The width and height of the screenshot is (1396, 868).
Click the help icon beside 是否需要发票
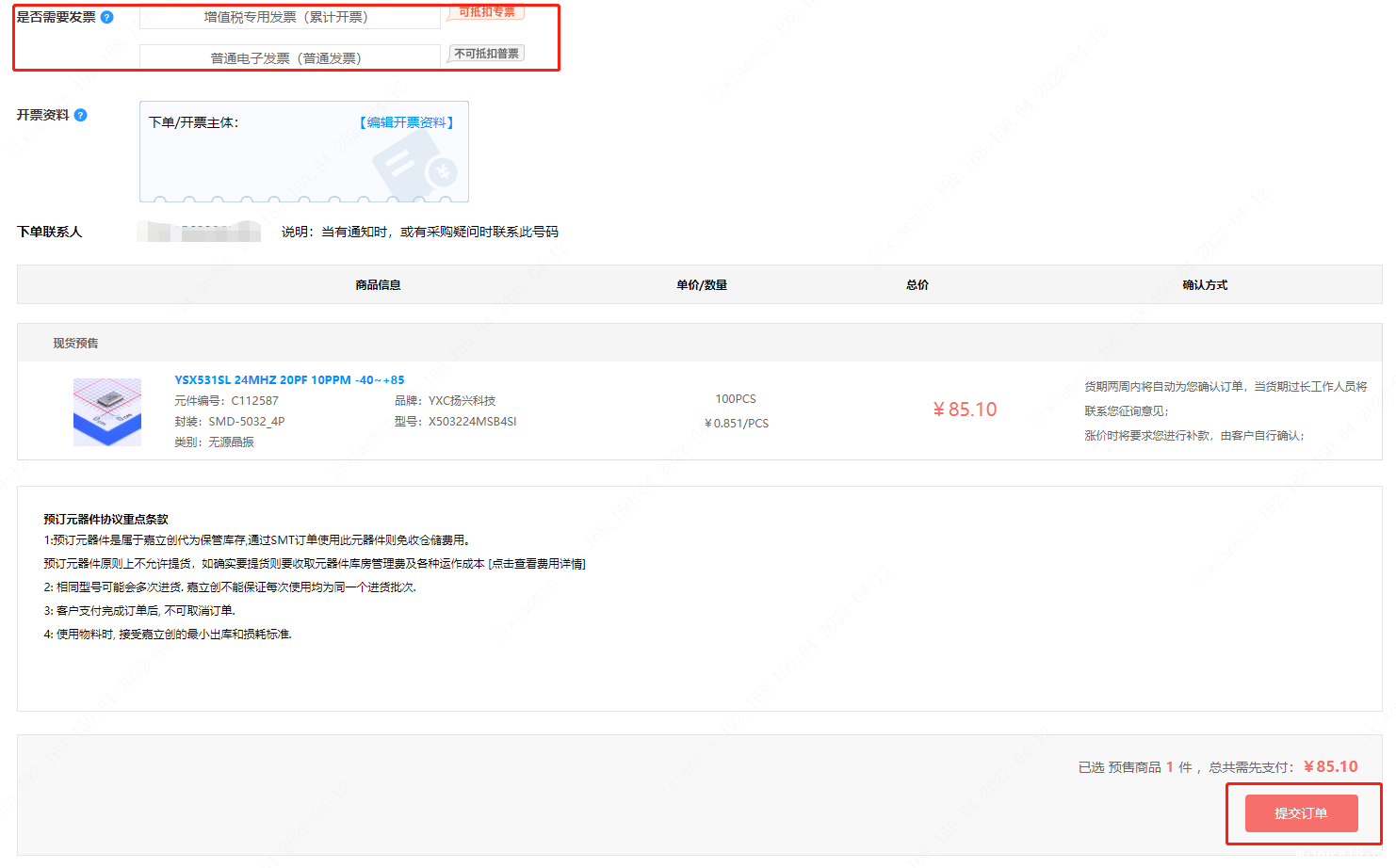[107, 17]
